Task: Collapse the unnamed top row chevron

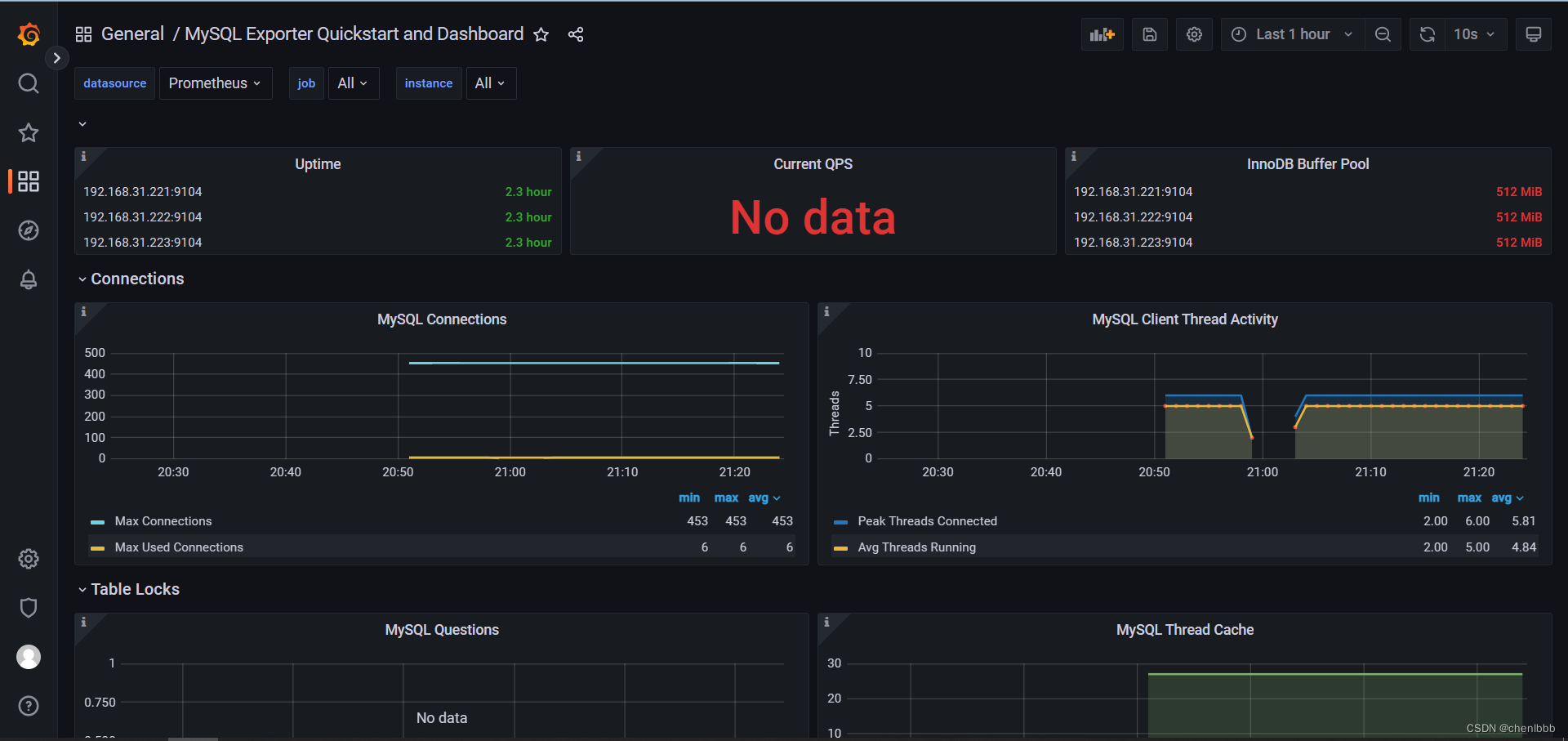Action: (82, 124)
